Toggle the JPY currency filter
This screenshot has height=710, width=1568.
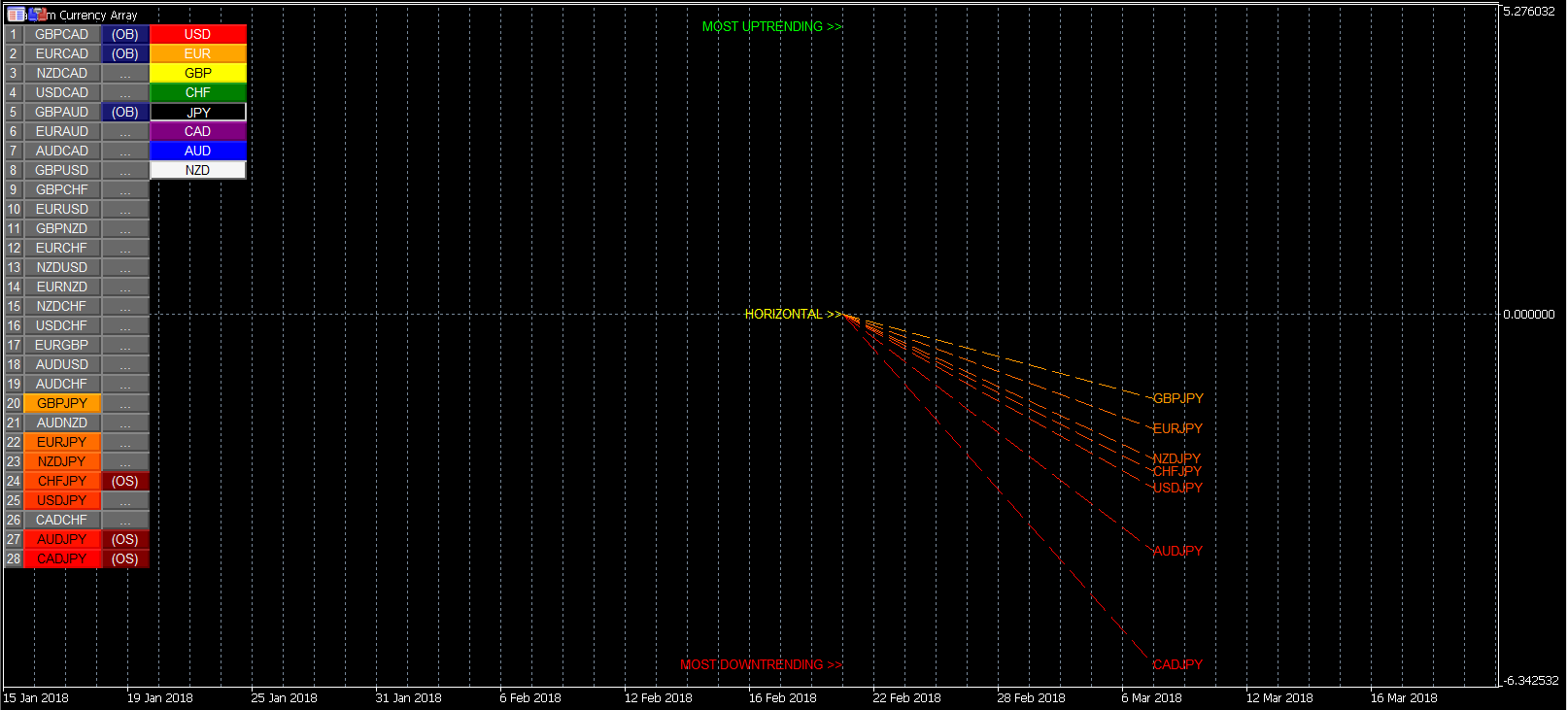[x=197, y=112]
